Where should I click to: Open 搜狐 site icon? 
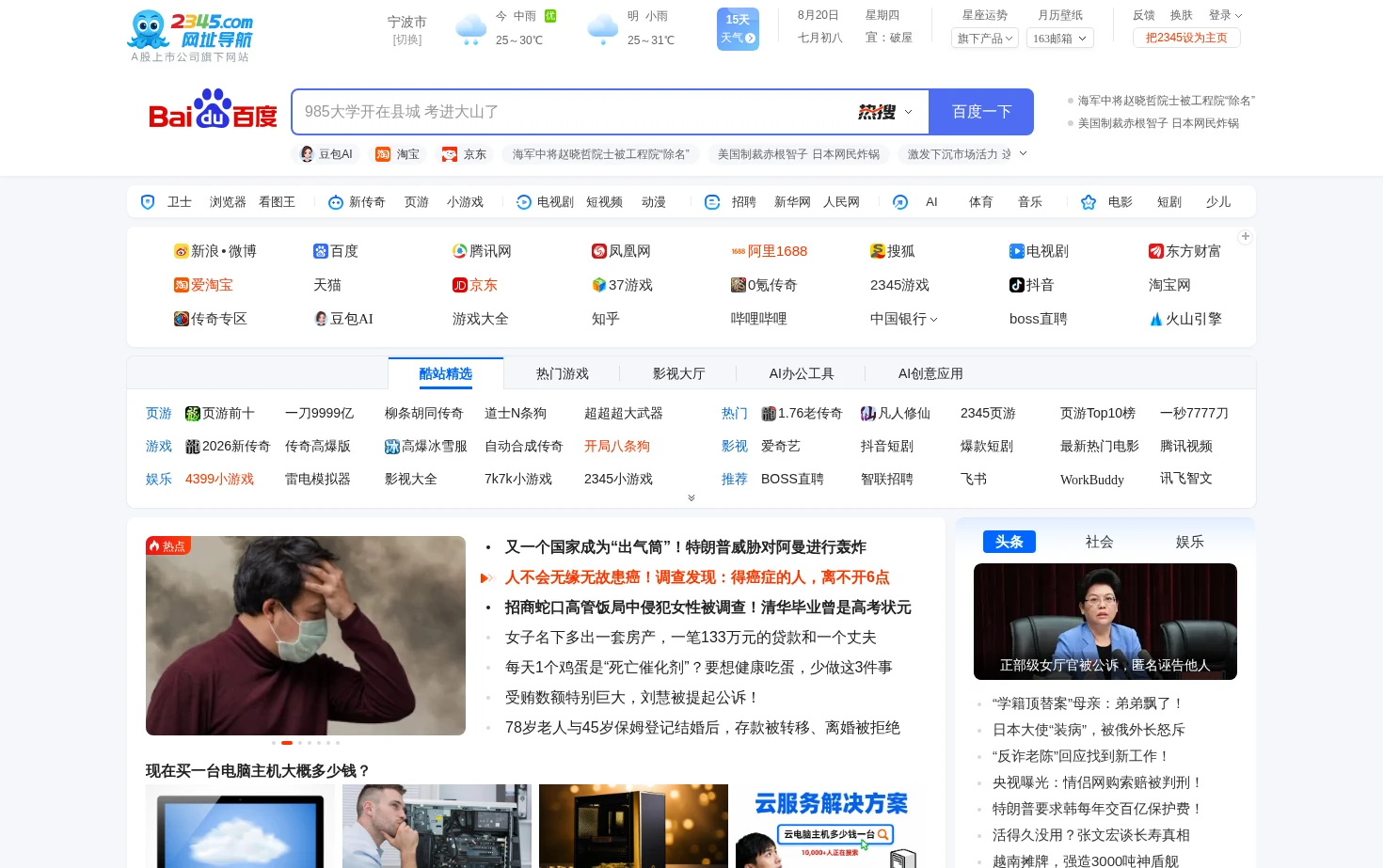click(x=878, y=251)
